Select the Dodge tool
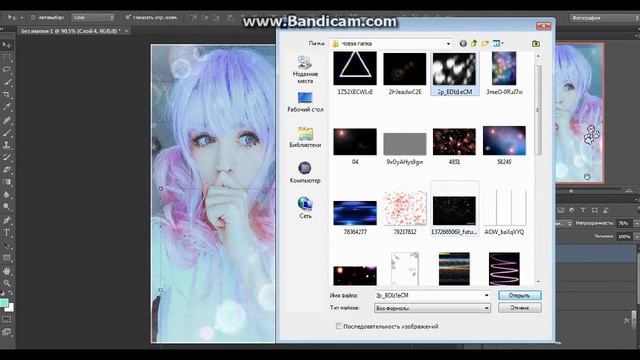The width and height of the screenshot is (640, 360). tap(7, 207)
